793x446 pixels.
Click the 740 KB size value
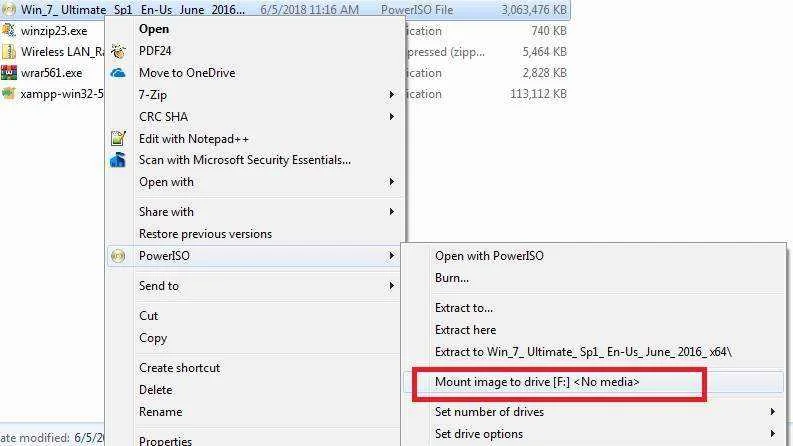coord(549,31)
